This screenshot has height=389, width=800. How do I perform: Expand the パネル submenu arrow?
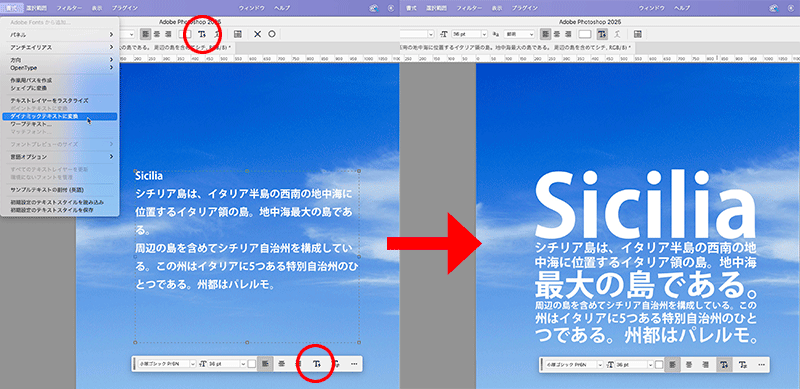click(x=111, y=35)
